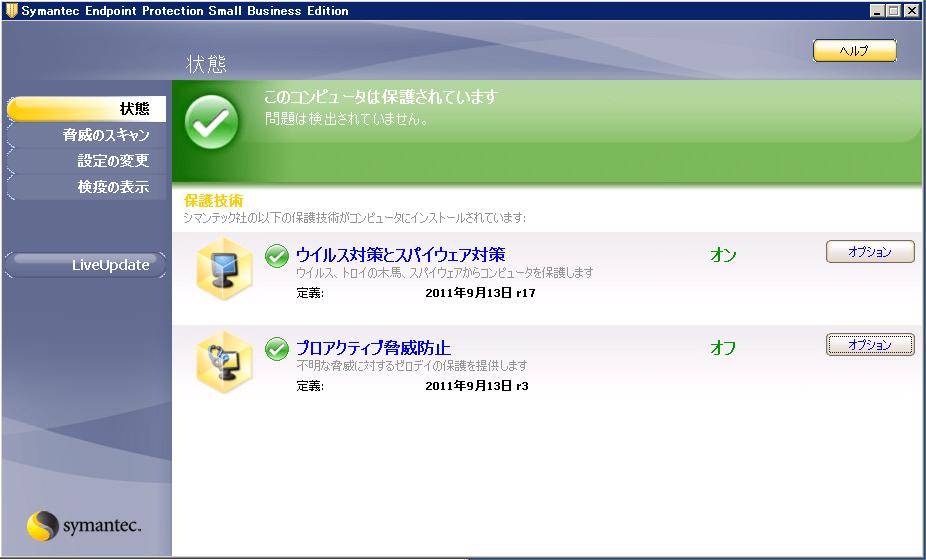The image size is (926, 560).
Task: Click the shield icon in the title bar
Action: (x=11, y=11)
